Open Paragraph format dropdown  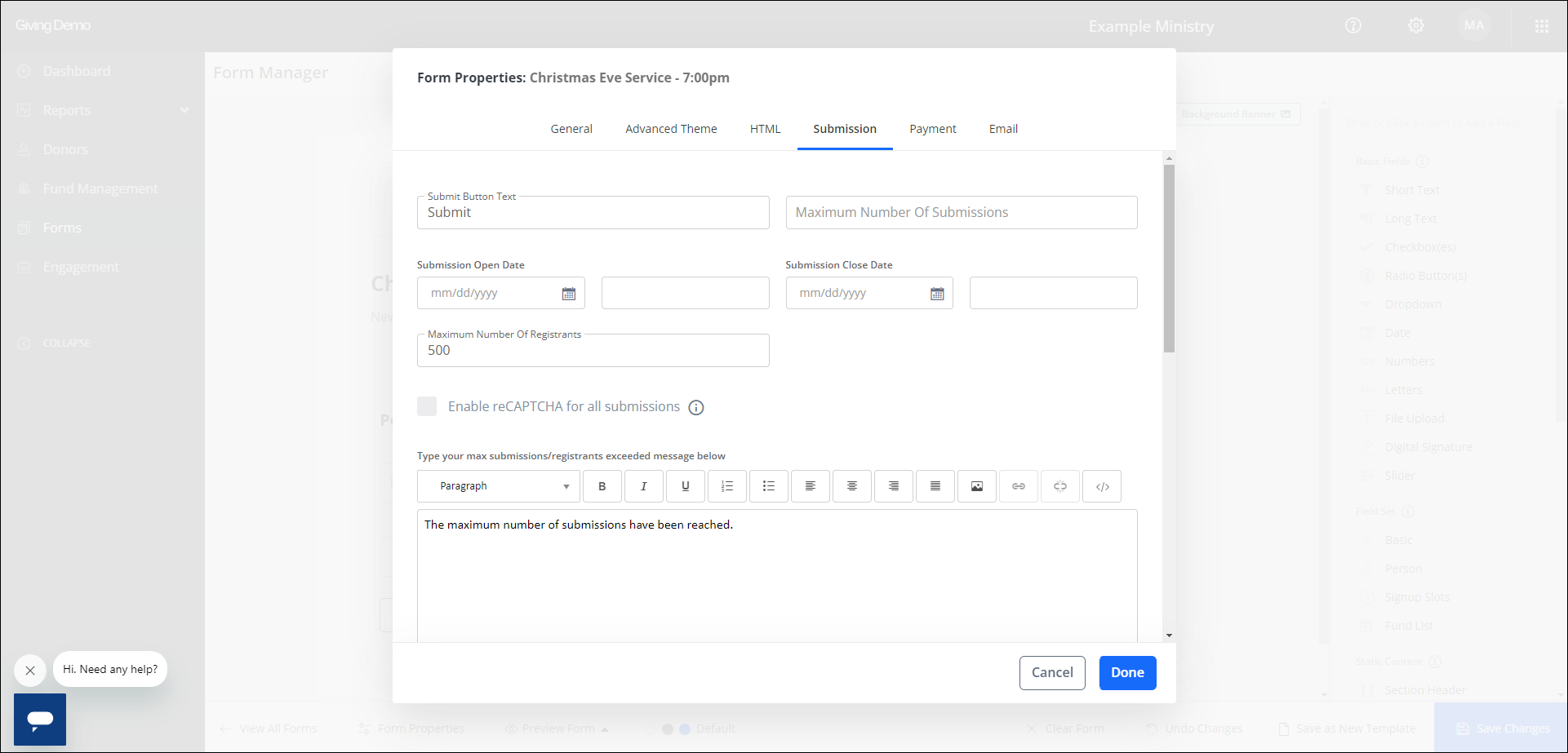(499, 486)
